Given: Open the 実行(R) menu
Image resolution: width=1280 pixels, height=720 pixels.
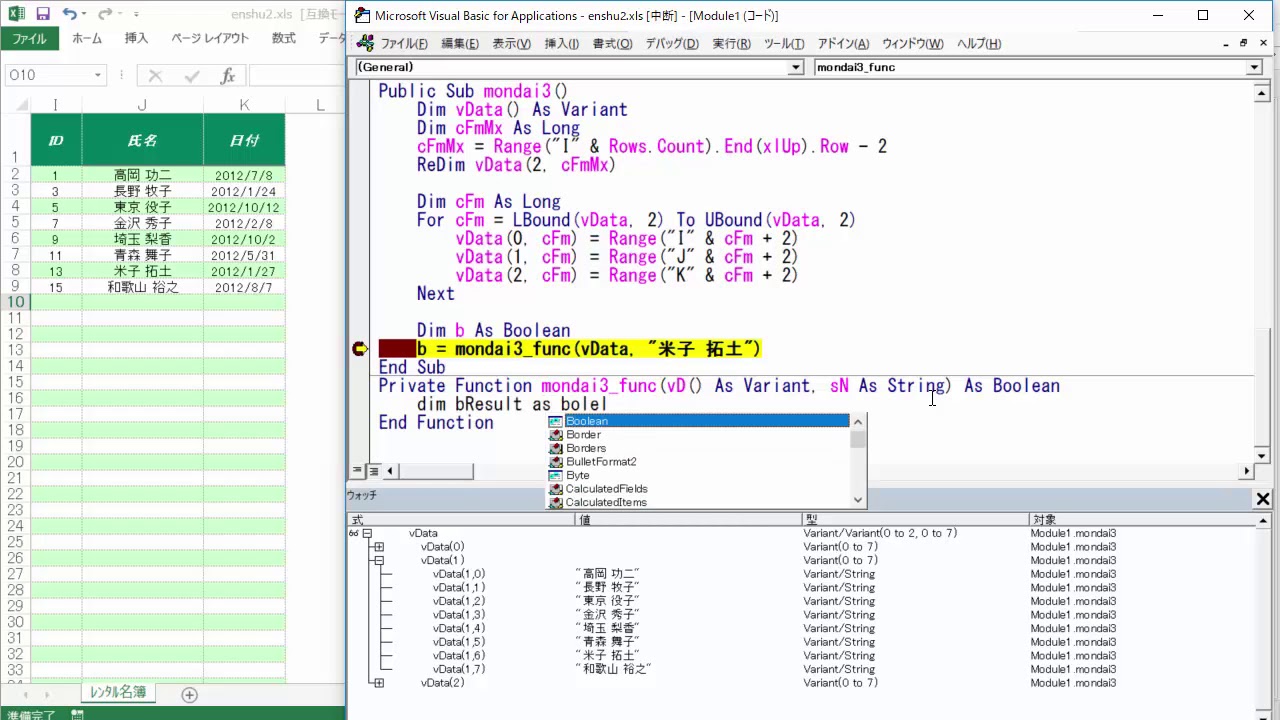Looking at the screenshot, I should [731, 44].
